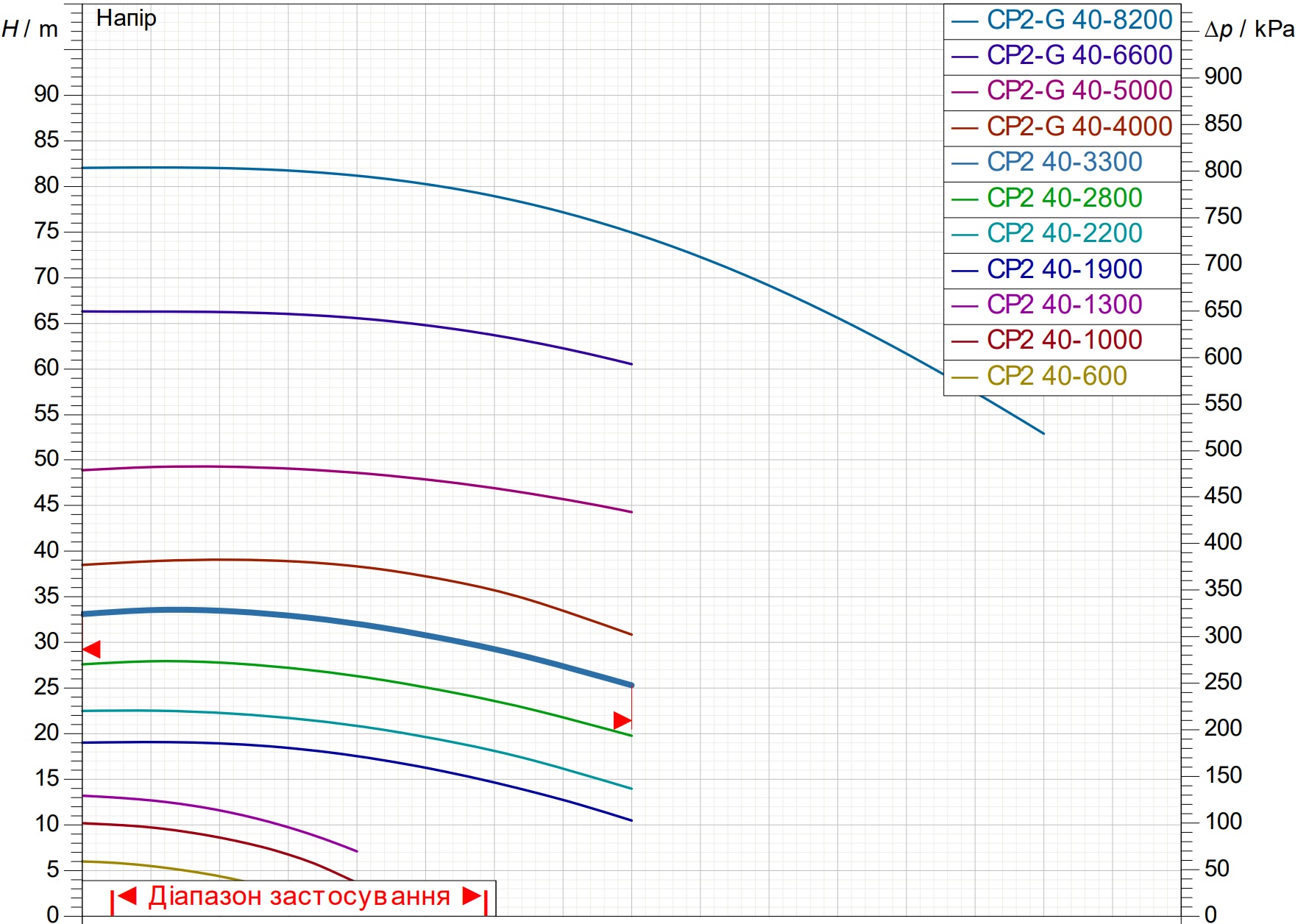Select the CP2-G 40-6600 legend entry
The image size is (1298, 924).
coord(1062,56)
